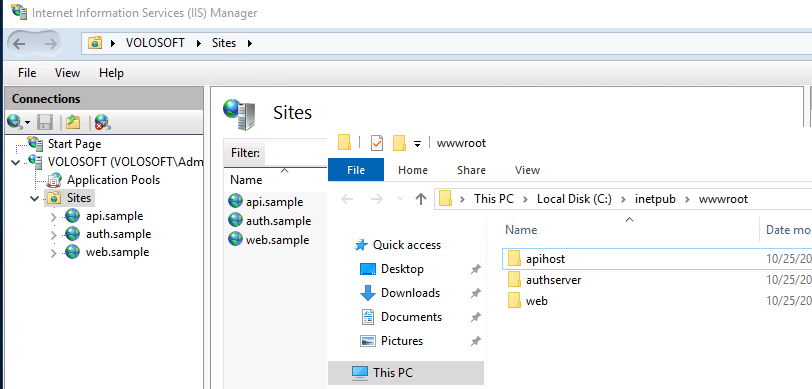
Task: Open the IIS Manager Help menu
Action: (111, 73)
